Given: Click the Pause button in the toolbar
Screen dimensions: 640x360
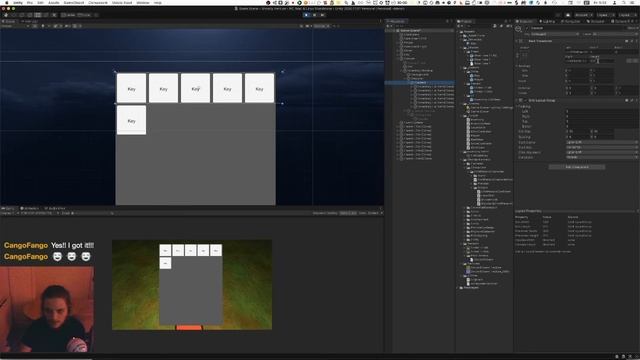Looking at the screenshot, I should pyautogui.click(x=314, y=15).
